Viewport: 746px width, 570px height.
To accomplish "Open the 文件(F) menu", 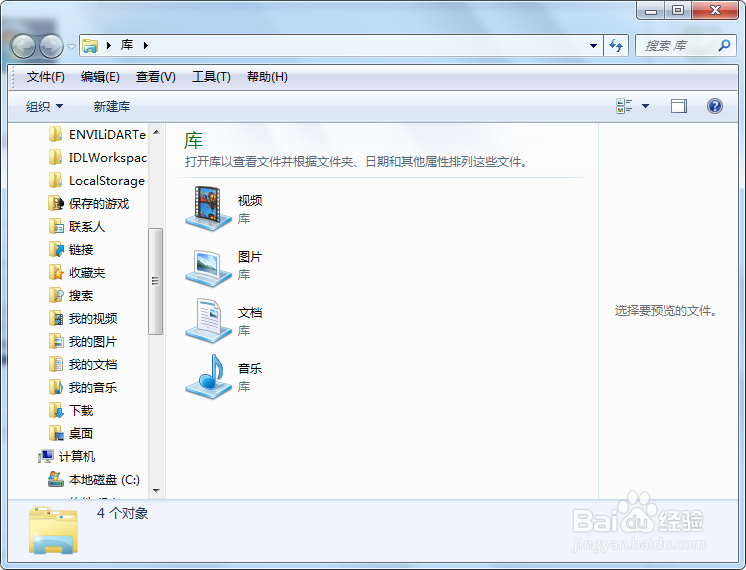I will click(45, 77).
